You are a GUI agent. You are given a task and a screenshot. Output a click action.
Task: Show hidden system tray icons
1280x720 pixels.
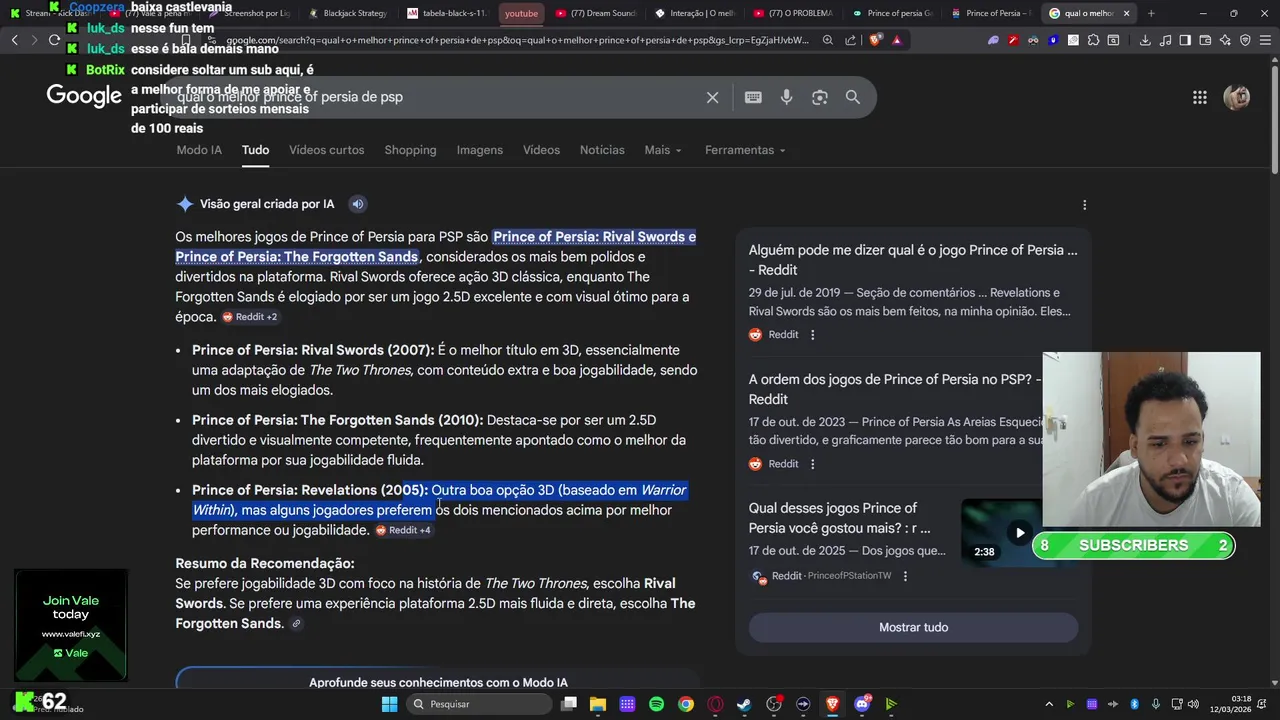coord(1048,704)
